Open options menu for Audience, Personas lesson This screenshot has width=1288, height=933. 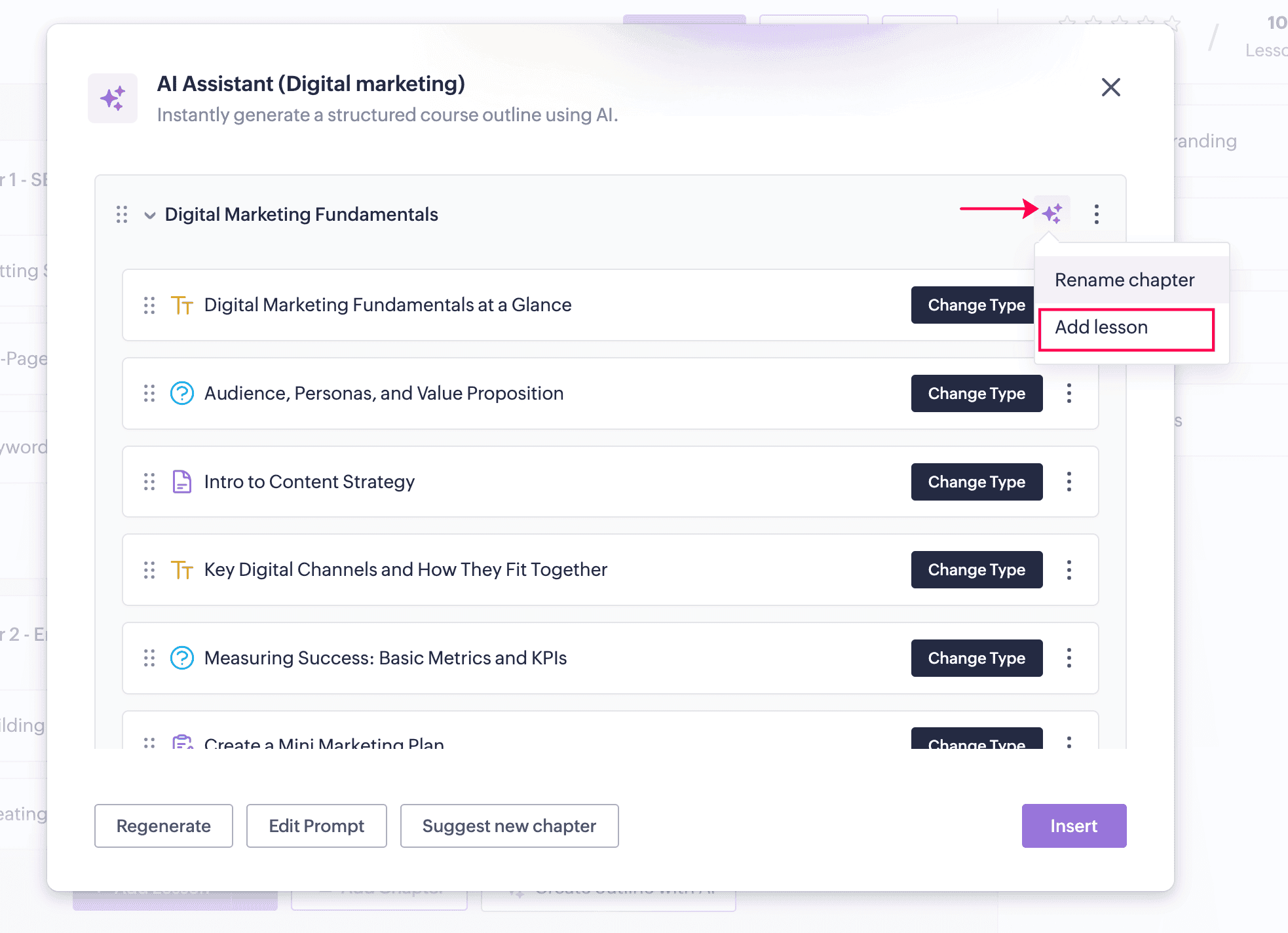click(1069, 393)
